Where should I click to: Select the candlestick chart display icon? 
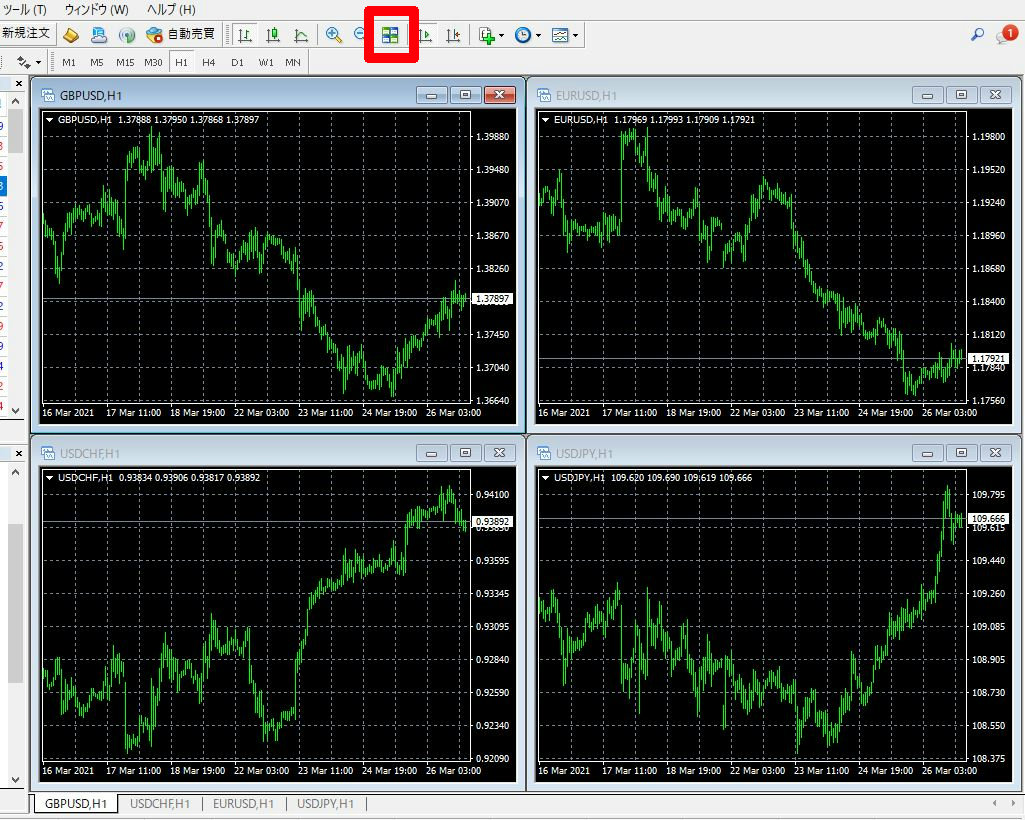(272, 34)
